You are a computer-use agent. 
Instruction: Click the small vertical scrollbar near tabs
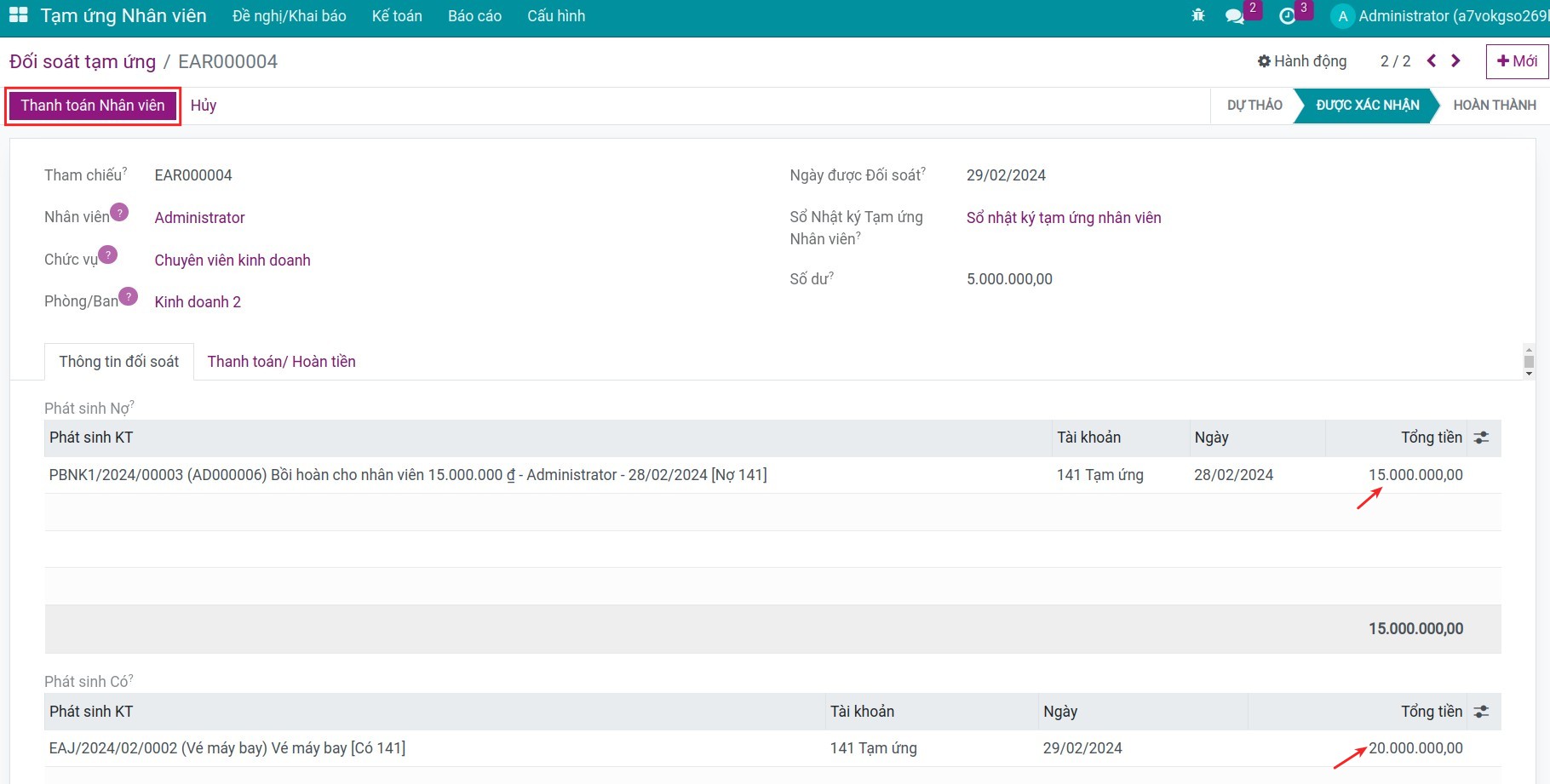1529,362
